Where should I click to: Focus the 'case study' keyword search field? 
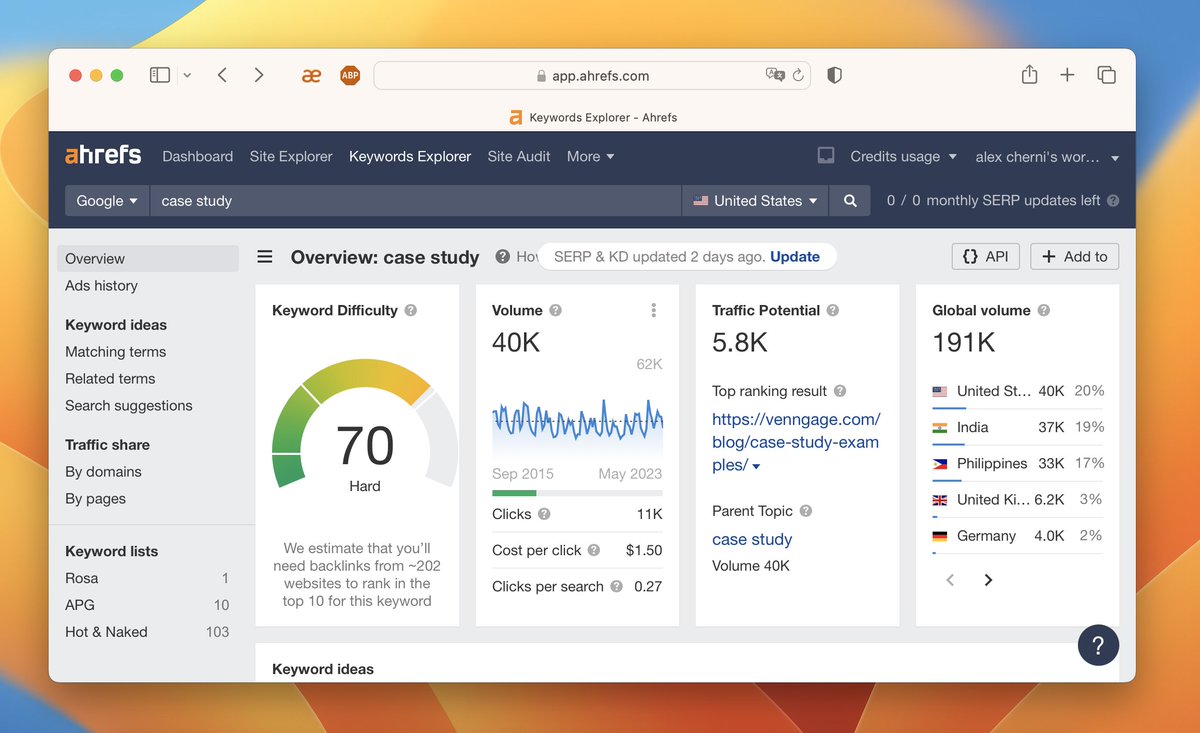coord(415,200)
